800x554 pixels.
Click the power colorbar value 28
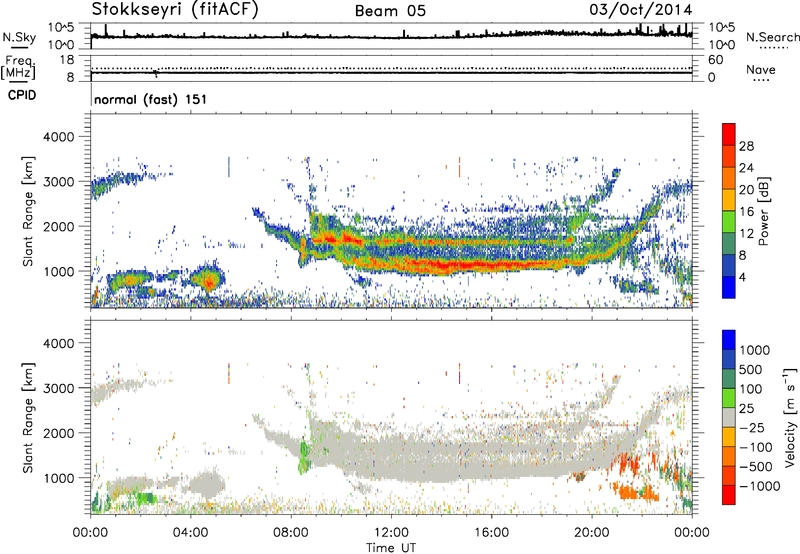tap(746, 146)
